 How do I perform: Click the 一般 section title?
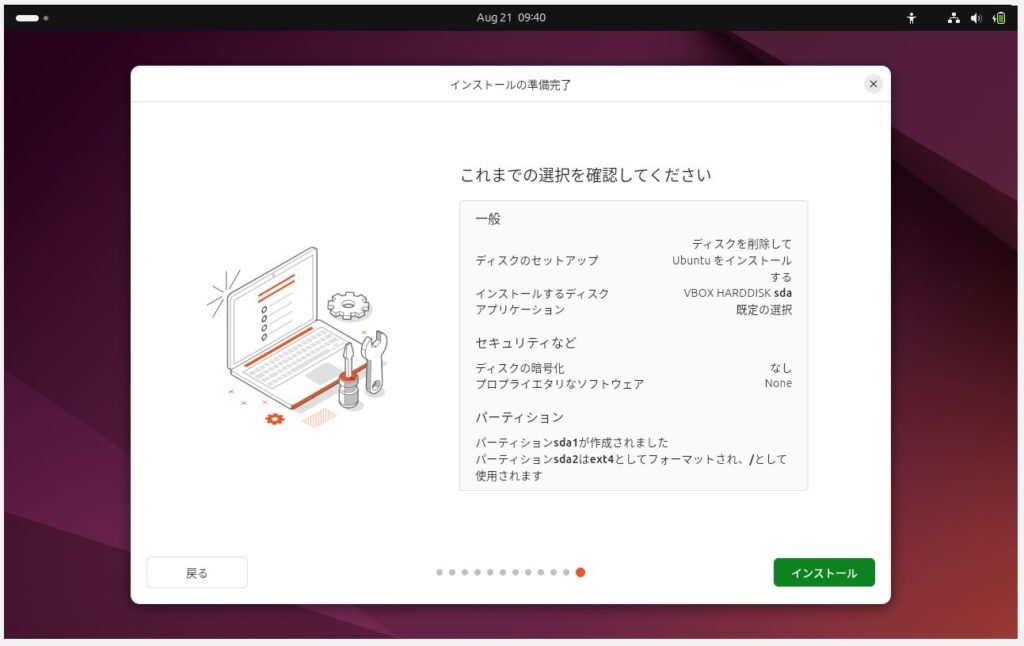click(x=488, y=219)
